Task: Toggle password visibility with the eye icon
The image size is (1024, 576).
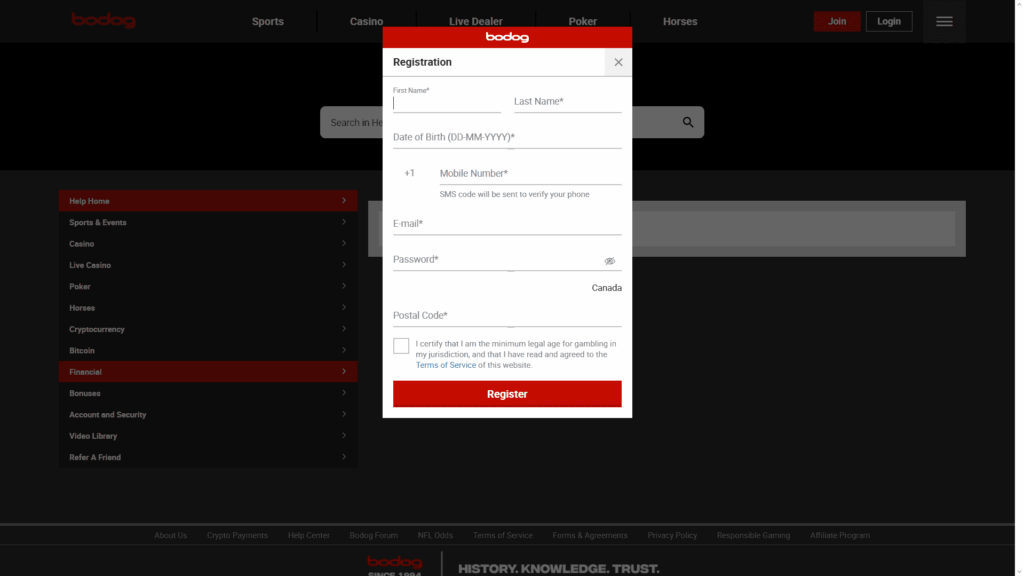Action: pyautogui.click(x=610, y=259)
